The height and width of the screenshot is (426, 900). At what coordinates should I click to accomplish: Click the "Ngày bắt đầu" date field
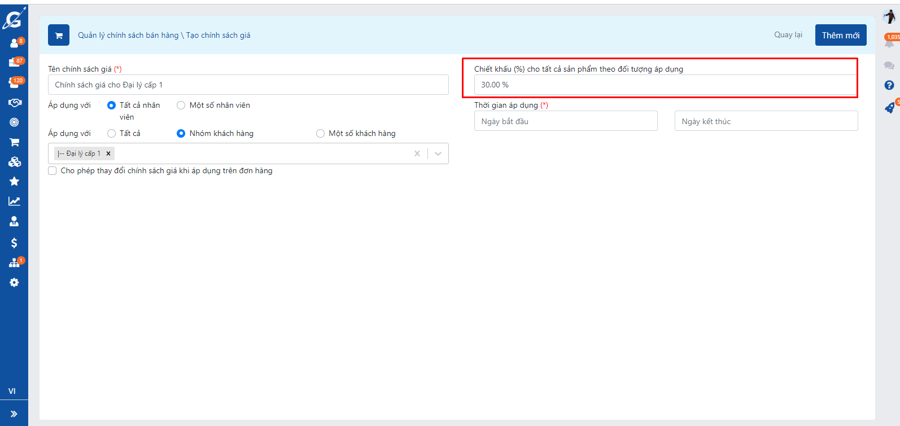(x=565, y=121)
